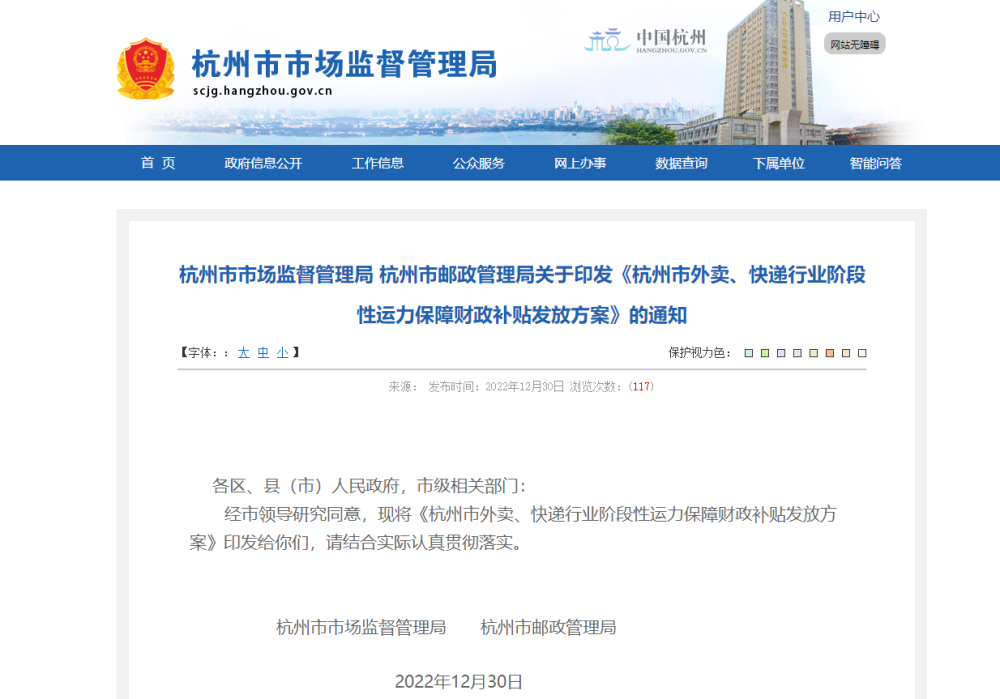Select 工作信息 in the navigation bar

click(x=378, y=163)
